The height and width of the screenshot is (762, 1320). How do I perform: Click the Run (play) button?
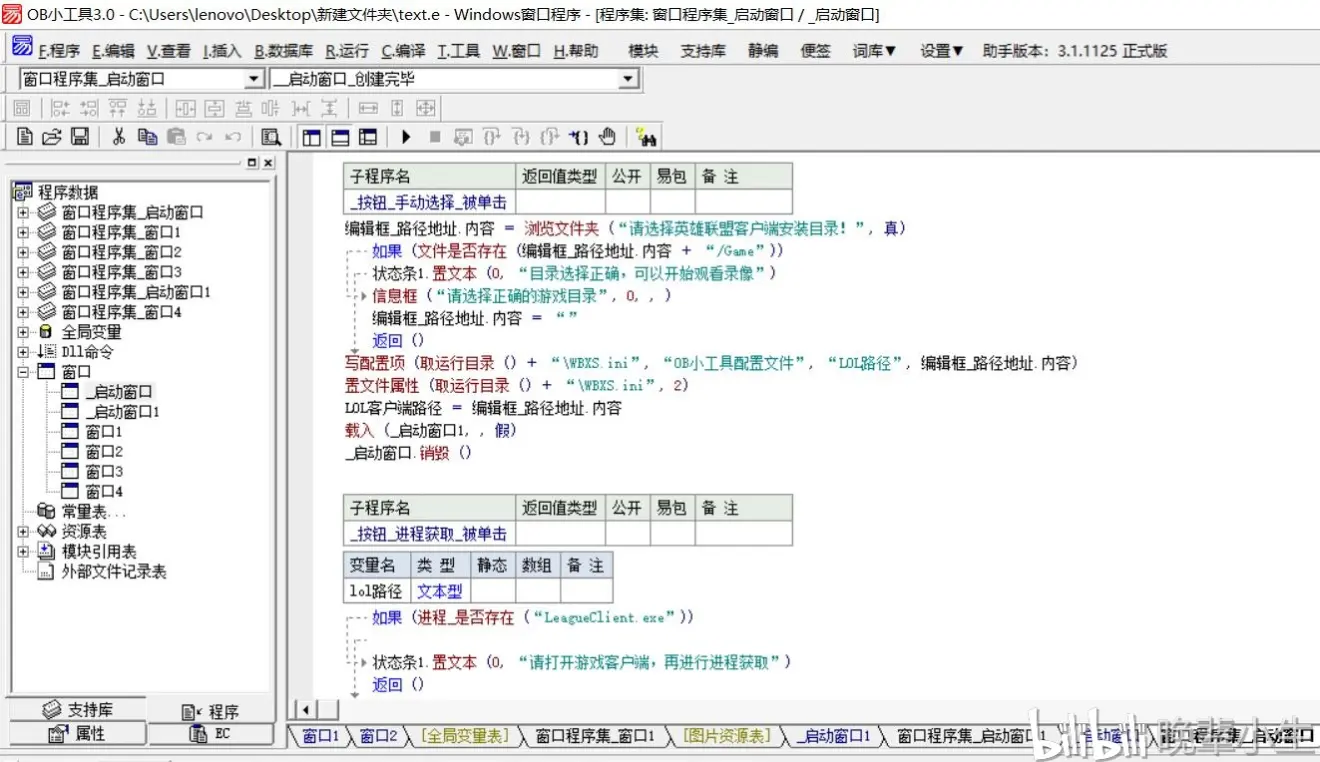click(x=406, y=137)
